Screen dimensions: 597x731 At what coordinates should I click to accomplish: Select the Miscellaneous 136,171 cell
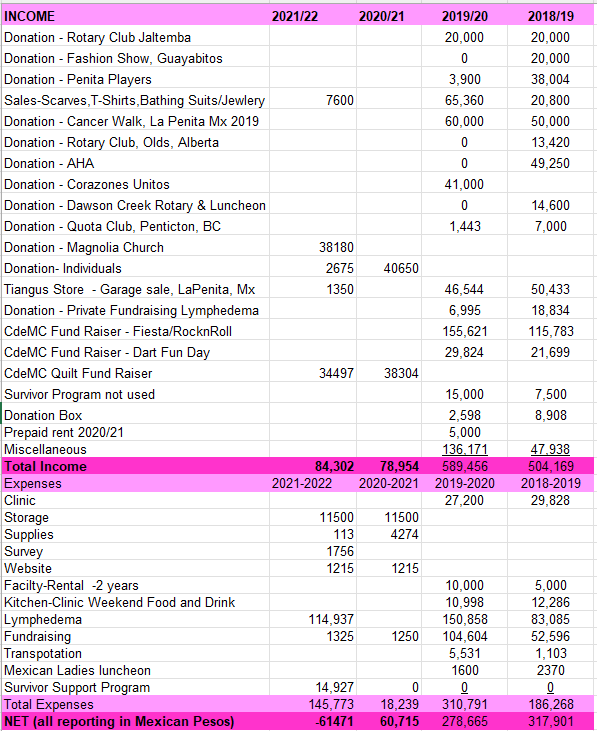pyautogui.click(x=464, y=449)
